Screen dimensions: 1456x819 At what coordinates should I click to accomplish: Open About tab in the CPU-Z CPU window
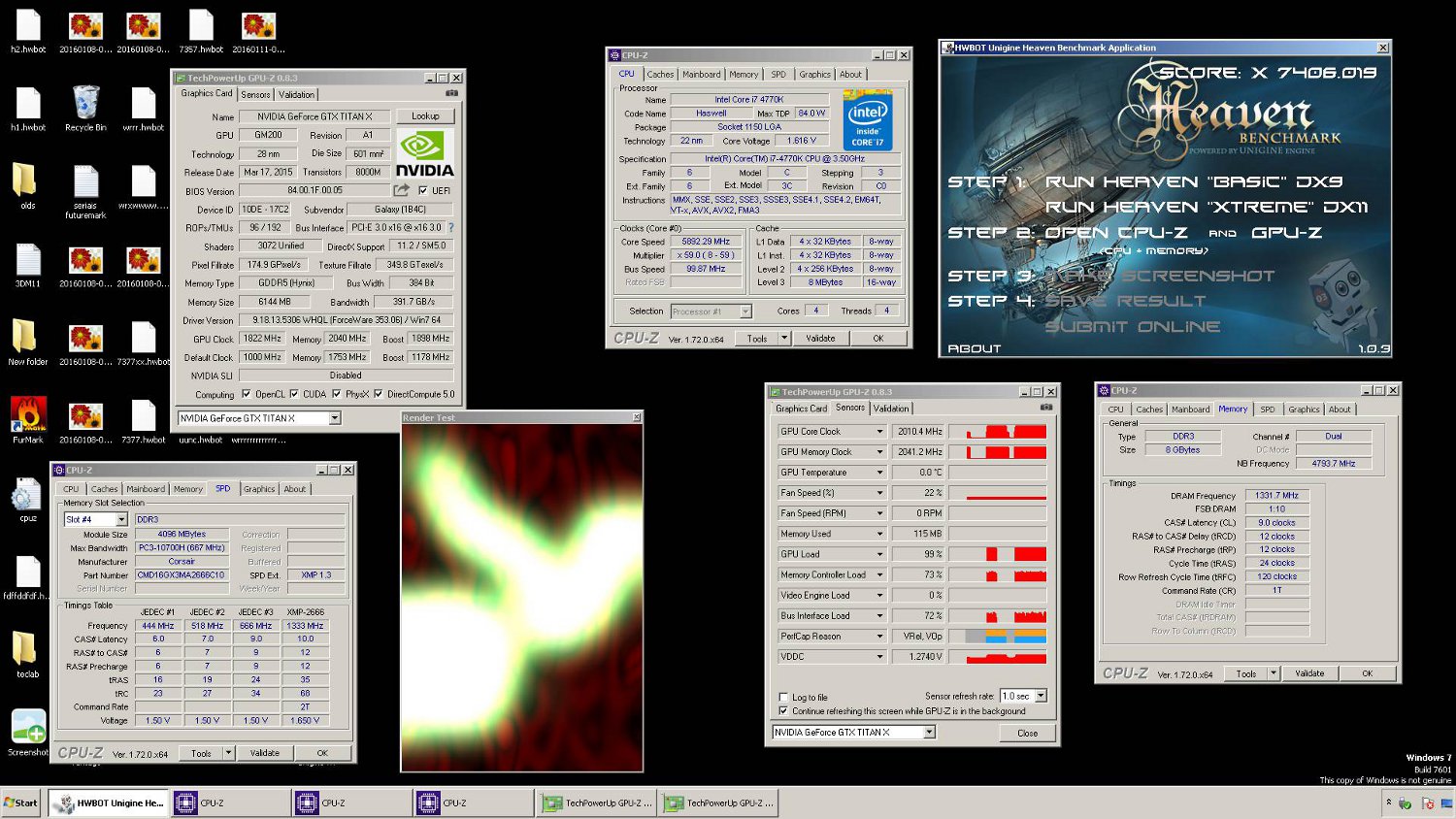point(850,74)
